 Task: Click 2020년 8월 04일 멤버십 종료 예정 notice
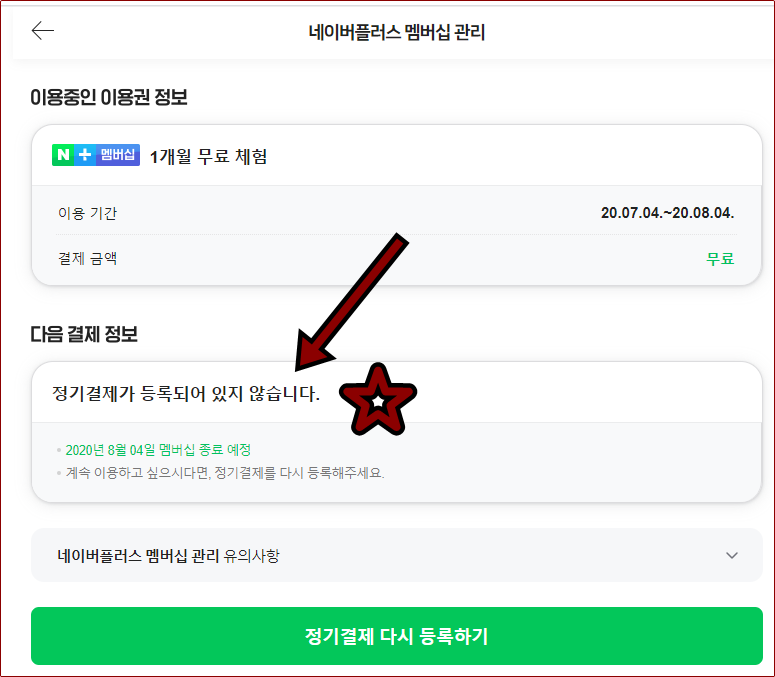[x=158, y=450]
